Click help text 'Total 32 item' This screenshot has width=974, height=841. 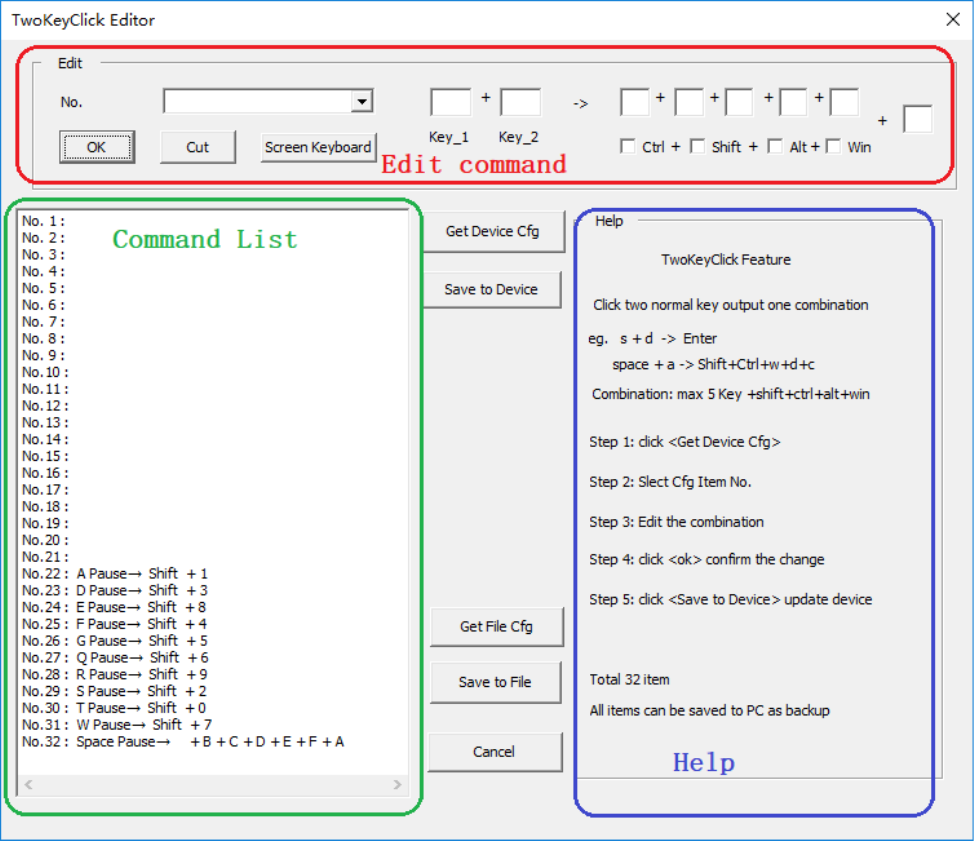(x=629, y=680)
